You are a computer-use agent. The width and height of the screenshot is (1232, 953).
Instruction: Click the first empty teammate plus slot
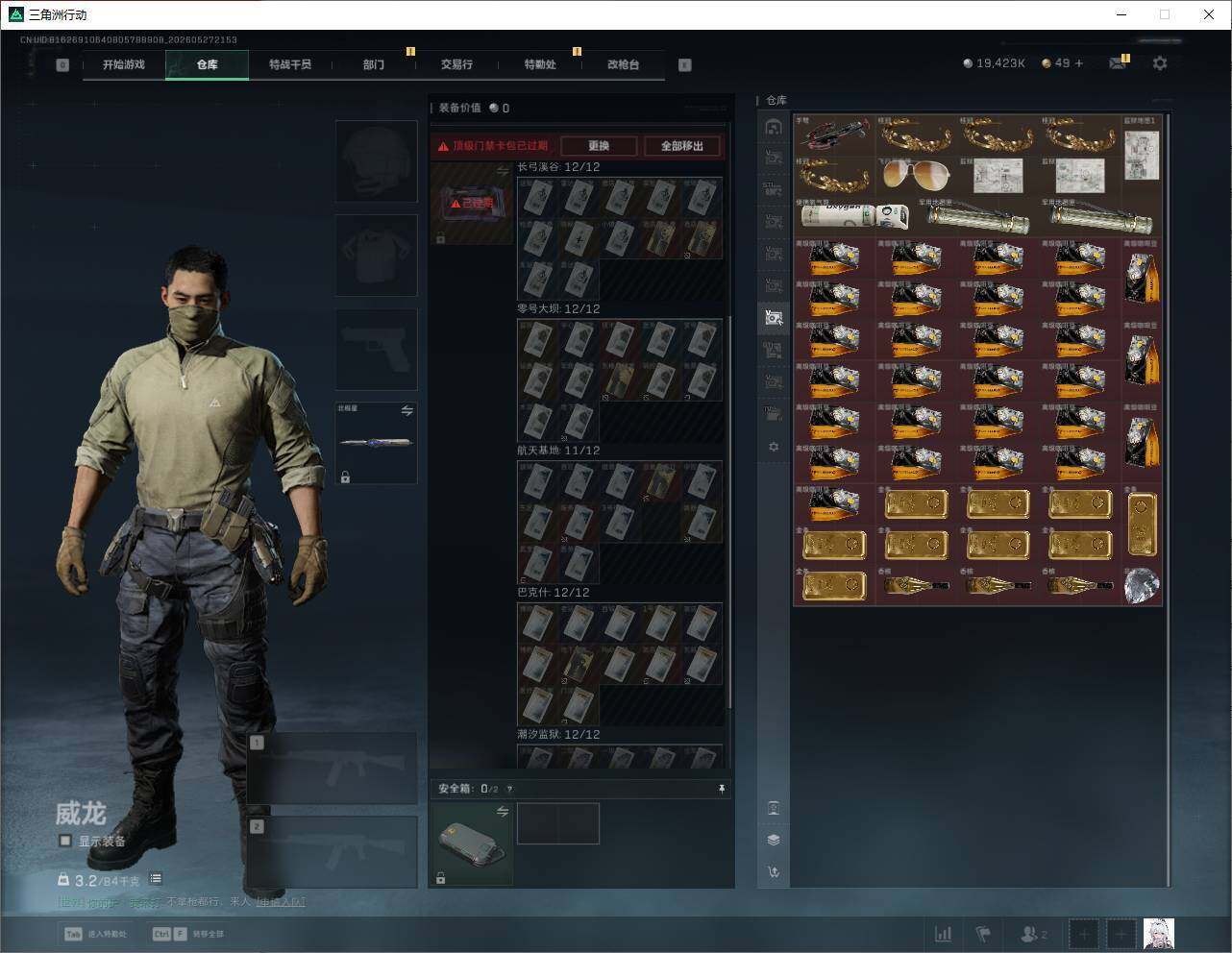[1083, 934]
